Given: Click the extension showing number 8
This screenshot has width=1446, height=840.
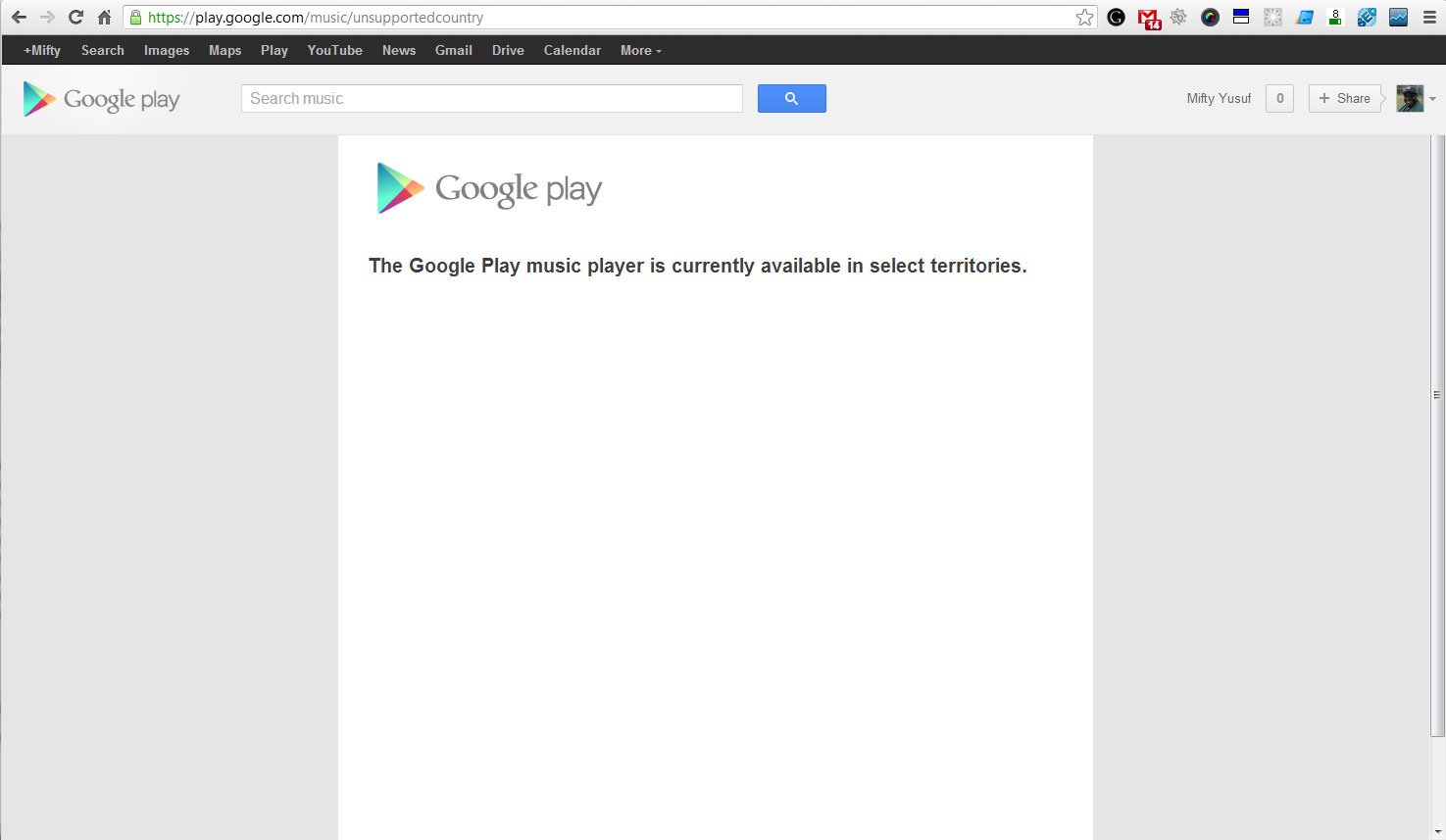Looking at the screenshot, I should coord(1335,17).
